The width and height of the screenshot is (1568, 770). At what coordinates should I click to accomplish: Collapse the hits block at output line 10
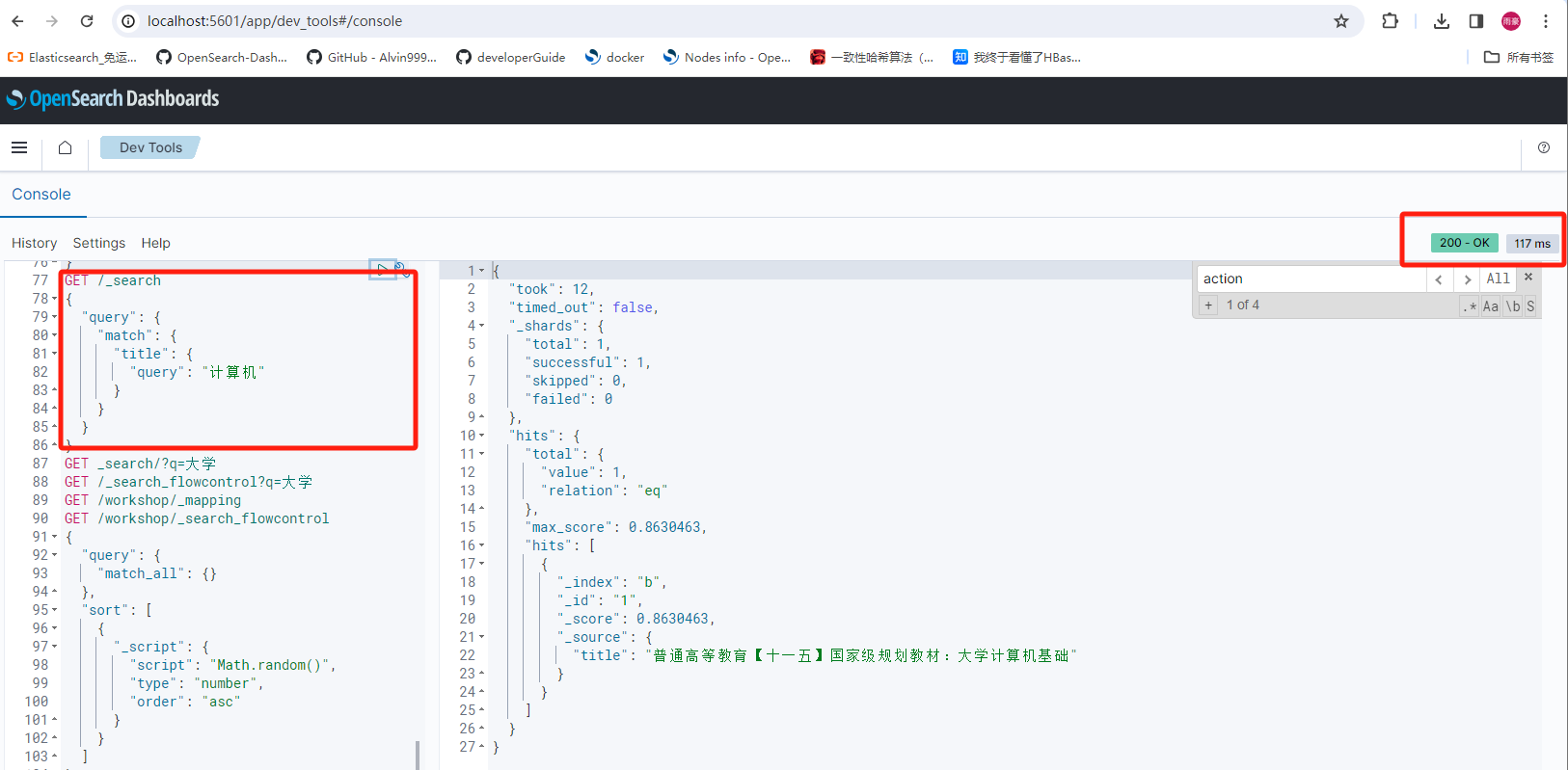click(x=481, y=436)
